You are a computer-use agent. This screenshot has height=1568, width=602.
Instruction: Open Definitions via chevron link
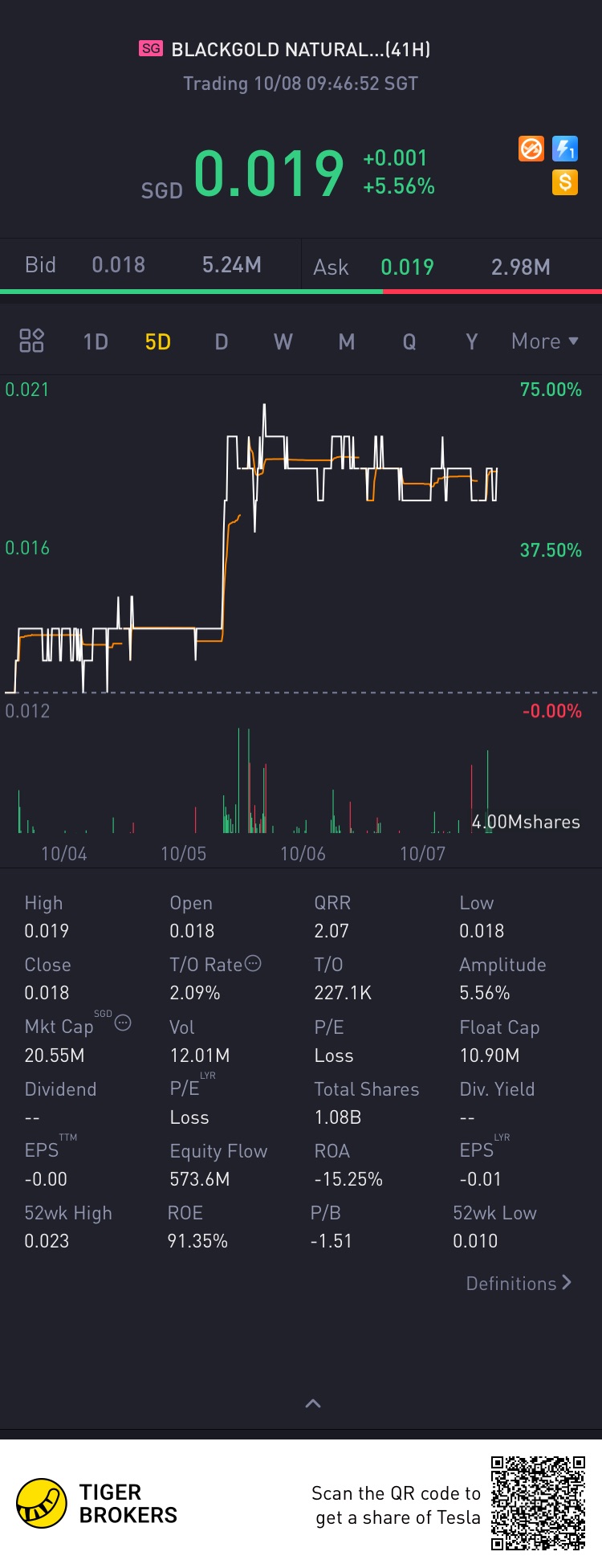[x=519, y=1283]
